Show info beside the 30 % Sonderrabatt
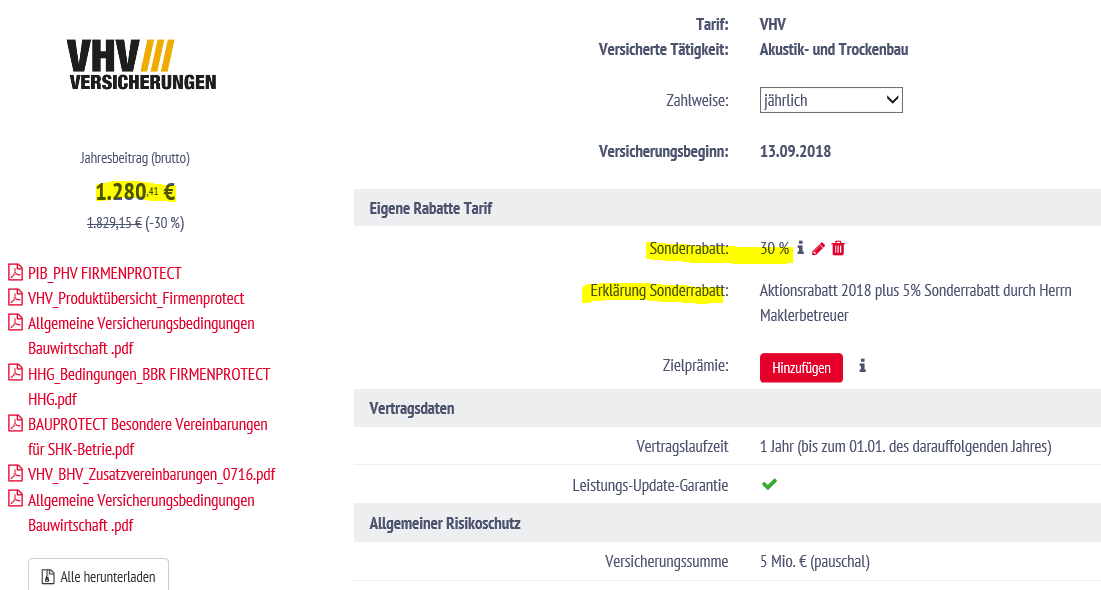1101x590 pixels. [x=800, y=248]
